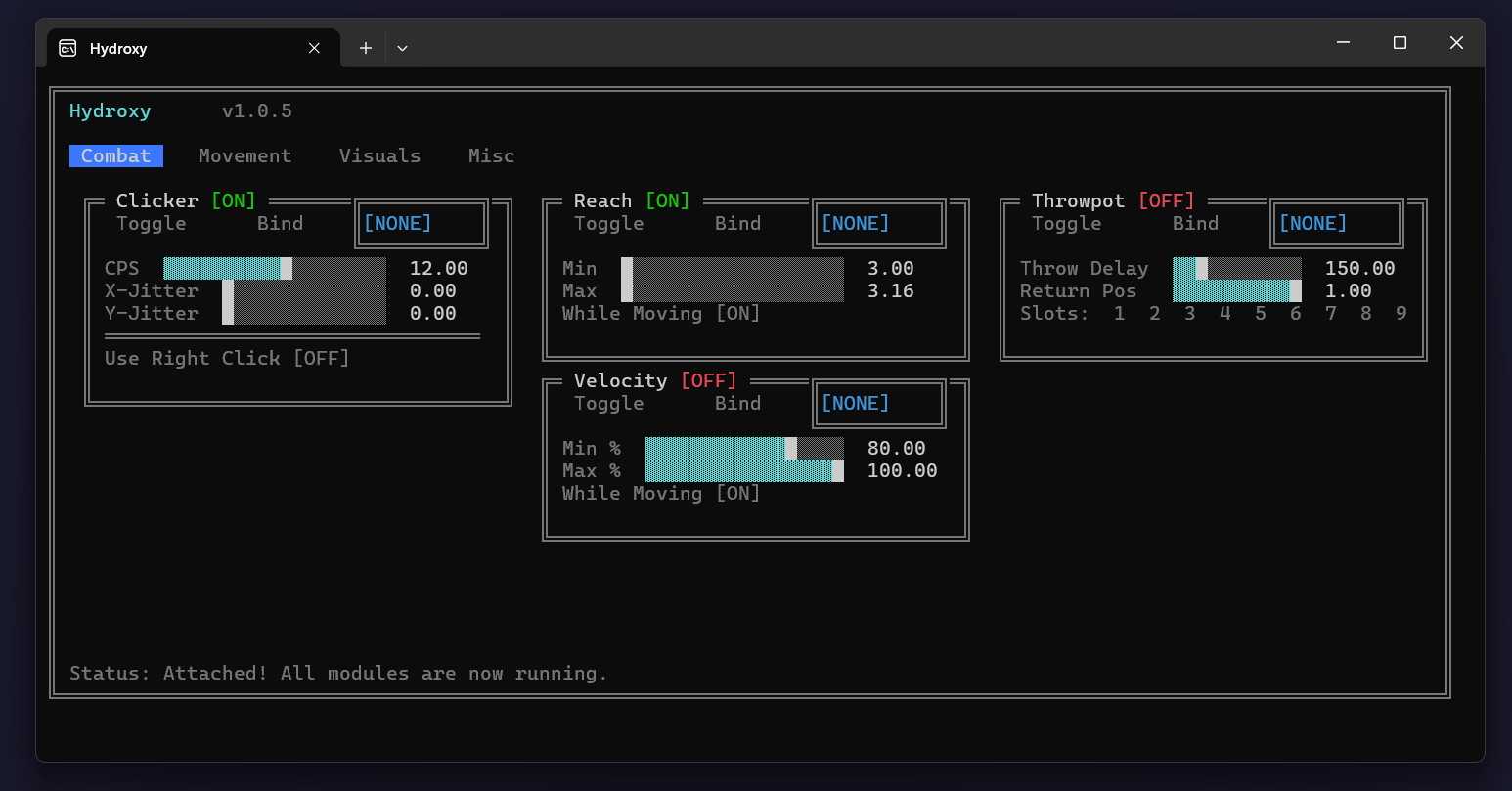This screenshot has width=1512, height=791.
Task: Select the Hydroxy terminal tab
Action: pos(194,48)
